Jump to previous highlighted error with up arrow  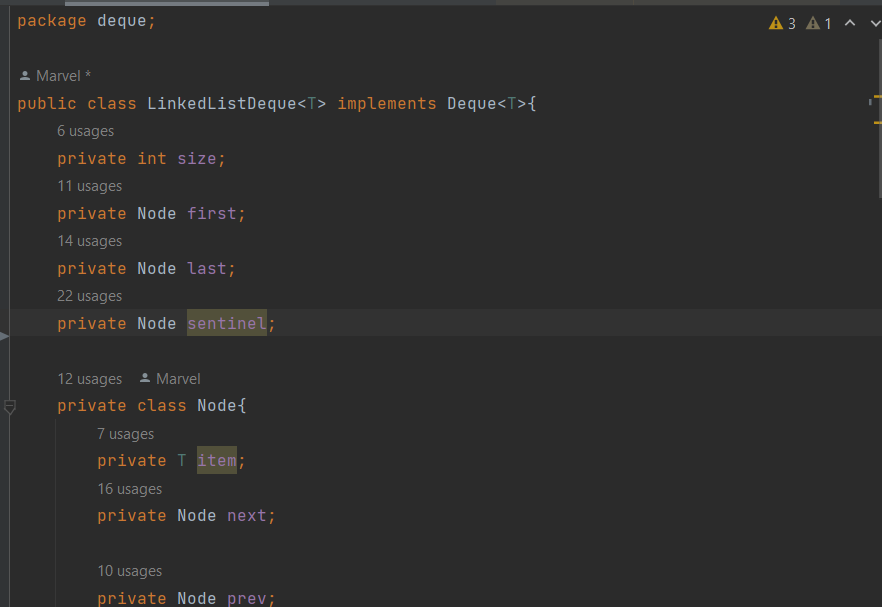click(850, 23)
